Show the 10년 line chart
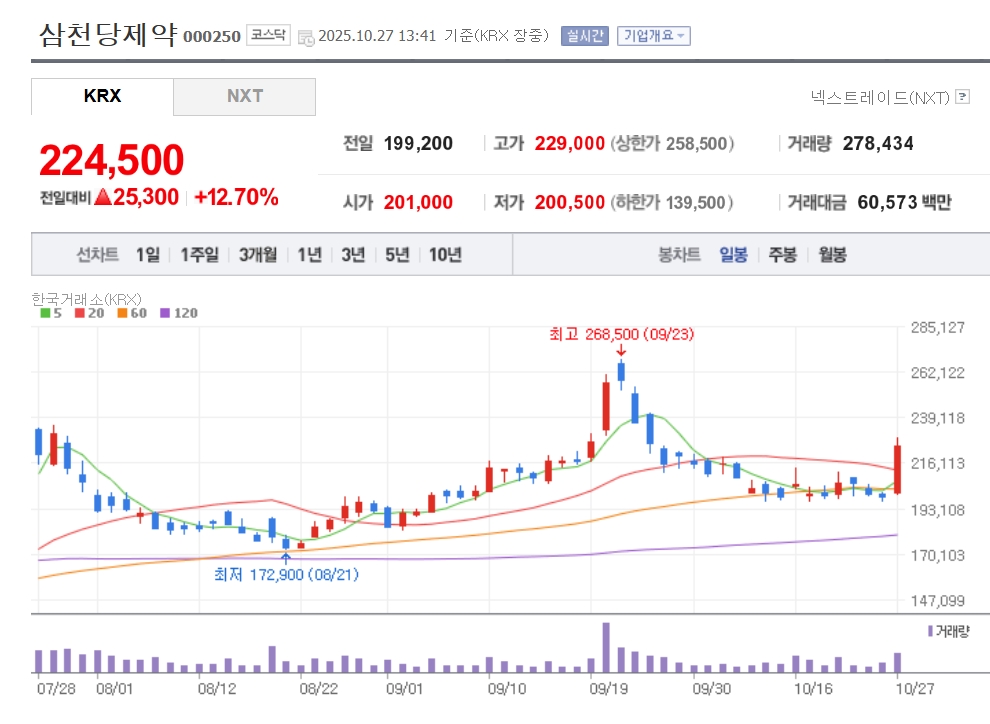This screenshot has height=724, width=990. (x=445, y=254)
